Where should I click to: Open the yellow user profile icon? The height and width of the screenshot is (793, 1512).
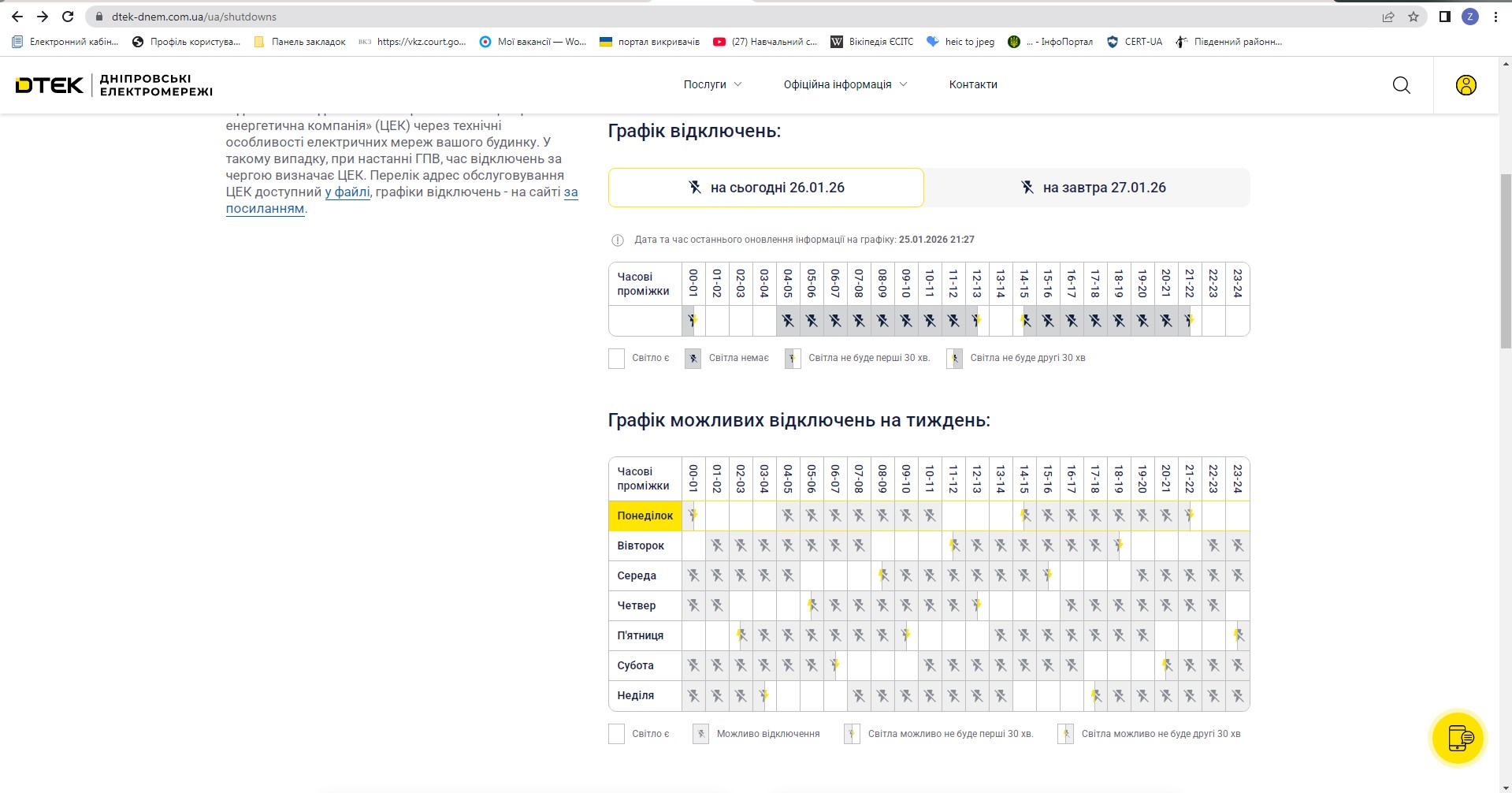coord(1466,85)
